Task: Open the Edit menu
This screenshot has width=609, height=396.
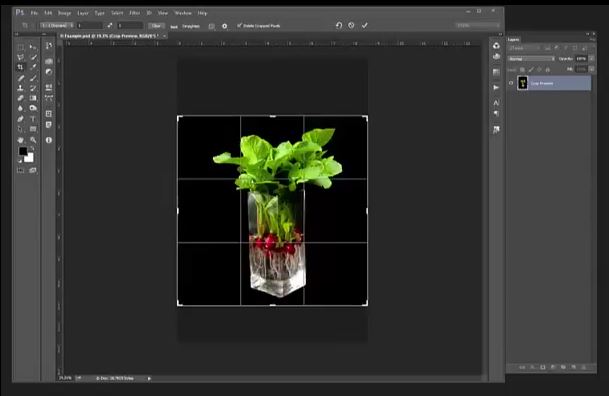Action: tap(48, 13)
